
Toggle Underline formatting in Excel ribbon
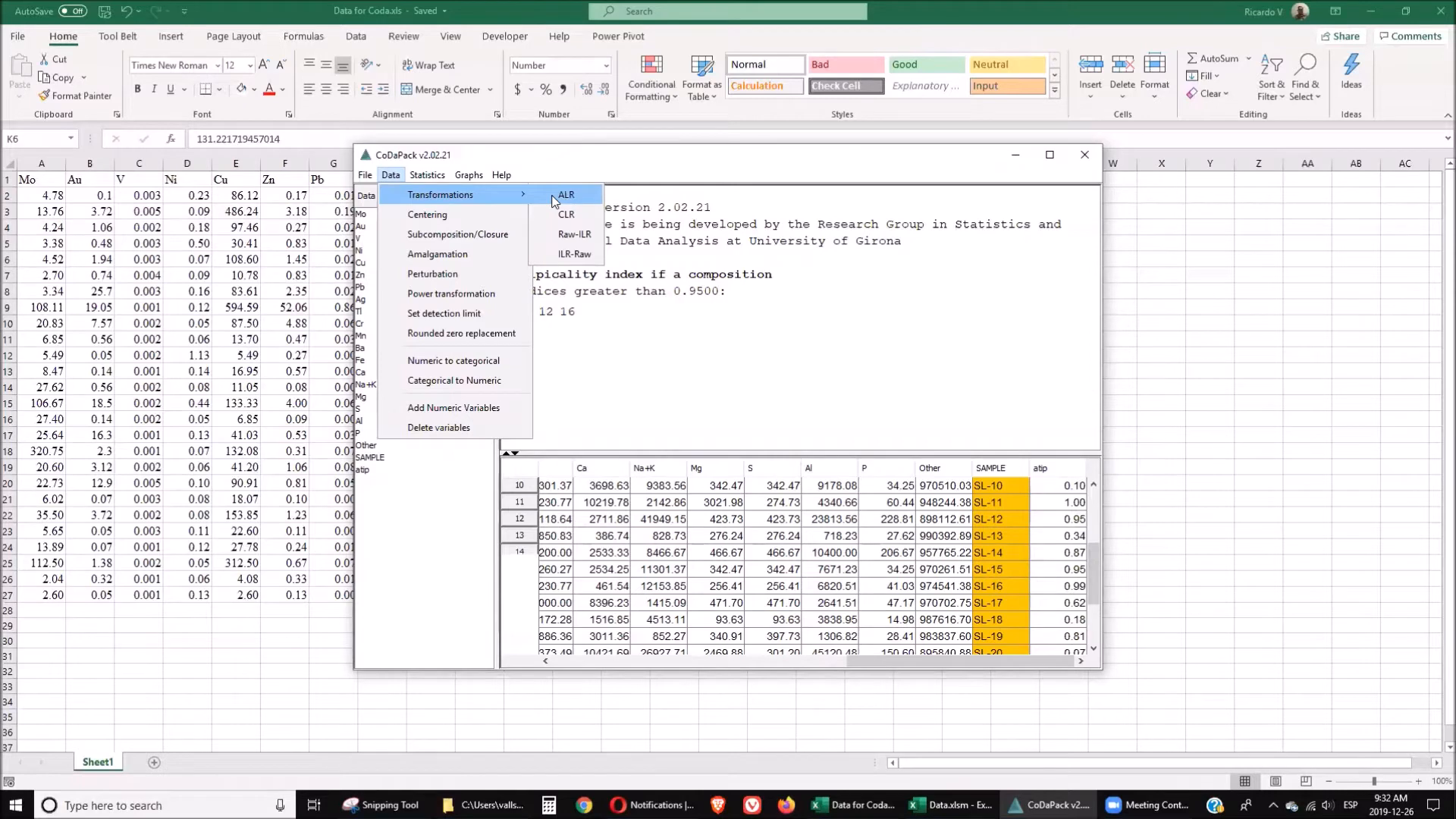[171, 89]
